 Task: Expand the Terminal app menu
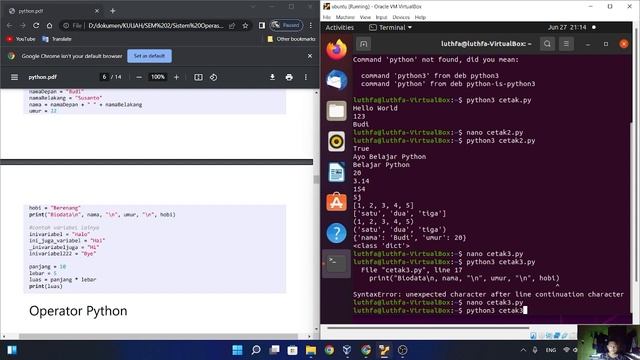391,27
